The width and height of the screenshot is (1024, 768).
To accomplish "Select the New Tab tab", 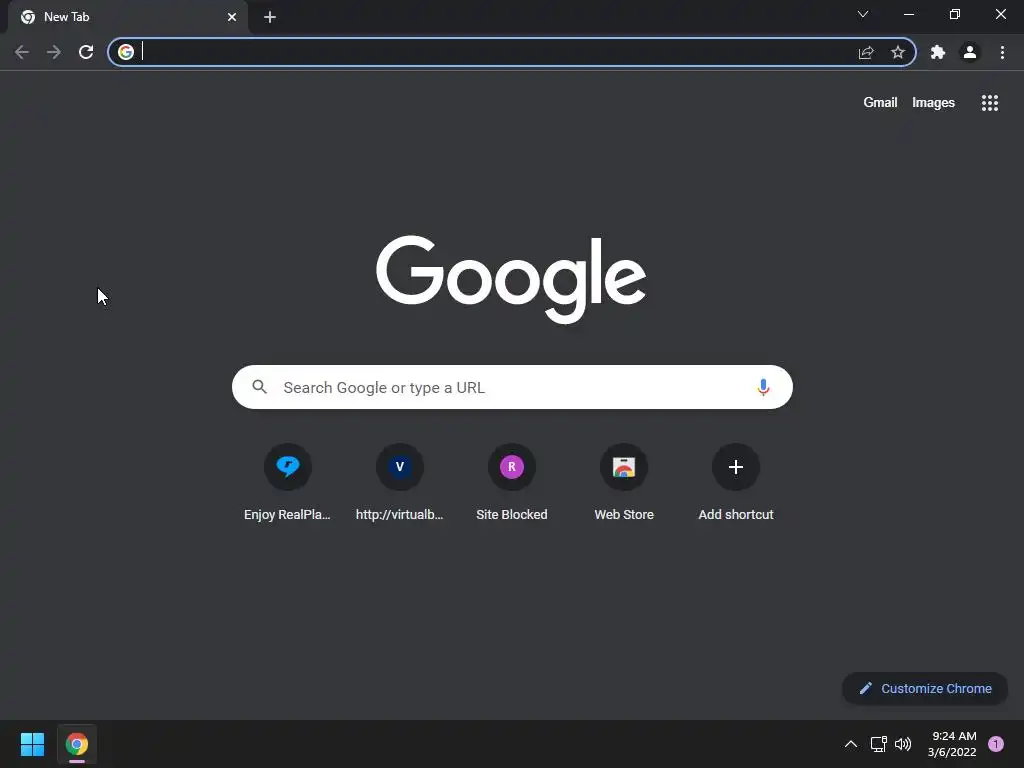I will click(128, 17).
